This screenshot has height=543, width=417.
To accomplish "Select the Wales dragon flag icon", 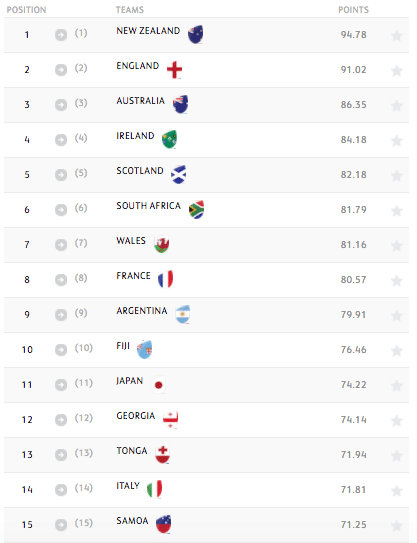I will [x=162, y=244].
